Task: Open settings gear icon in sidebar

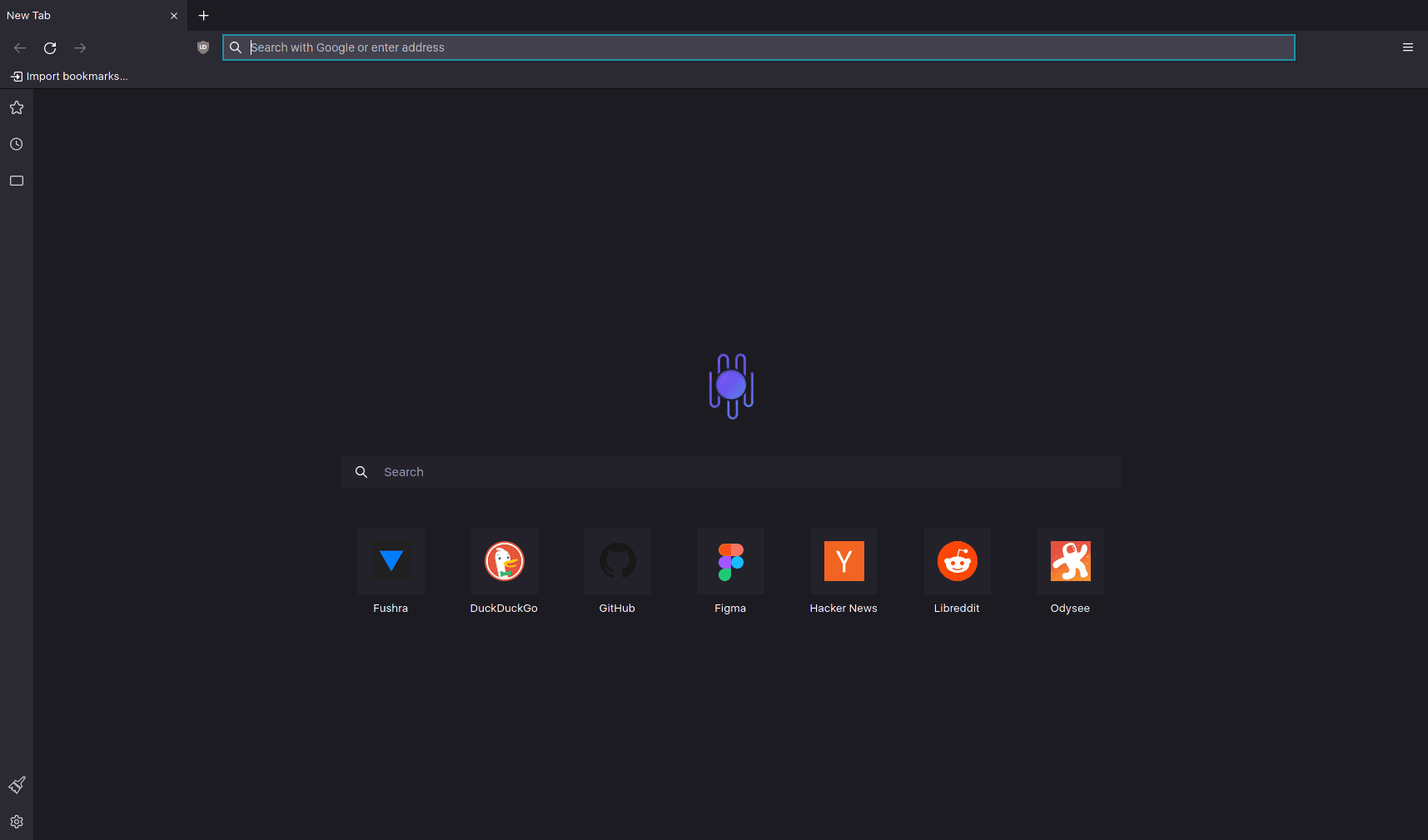Action: tap(17, 822)
